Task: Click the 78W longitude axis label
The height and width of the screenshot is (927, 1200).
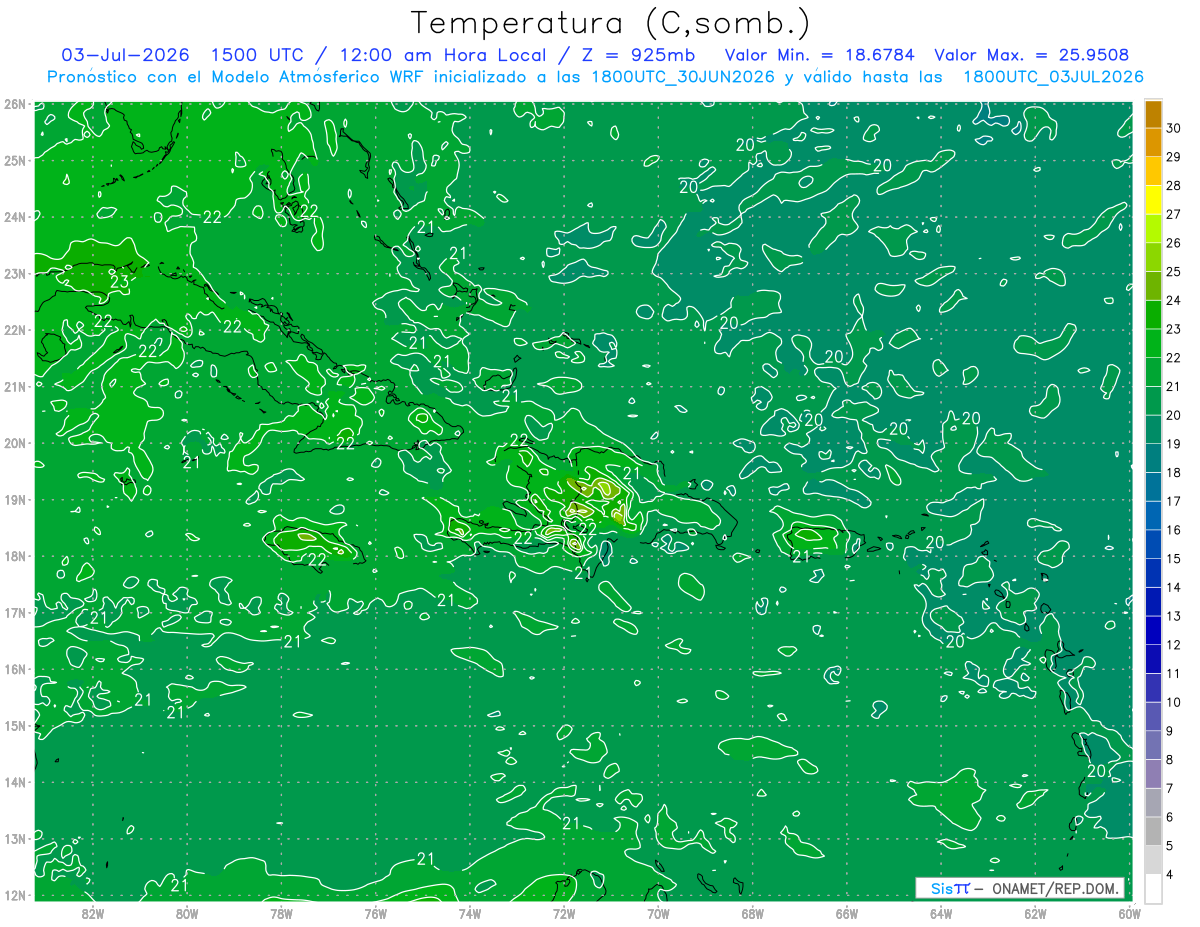Action: (x=281, y=913)
